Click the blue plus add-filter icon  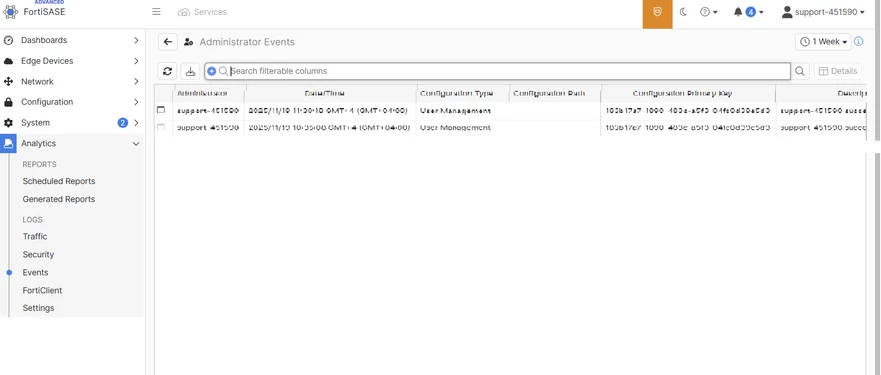point(211,71)
